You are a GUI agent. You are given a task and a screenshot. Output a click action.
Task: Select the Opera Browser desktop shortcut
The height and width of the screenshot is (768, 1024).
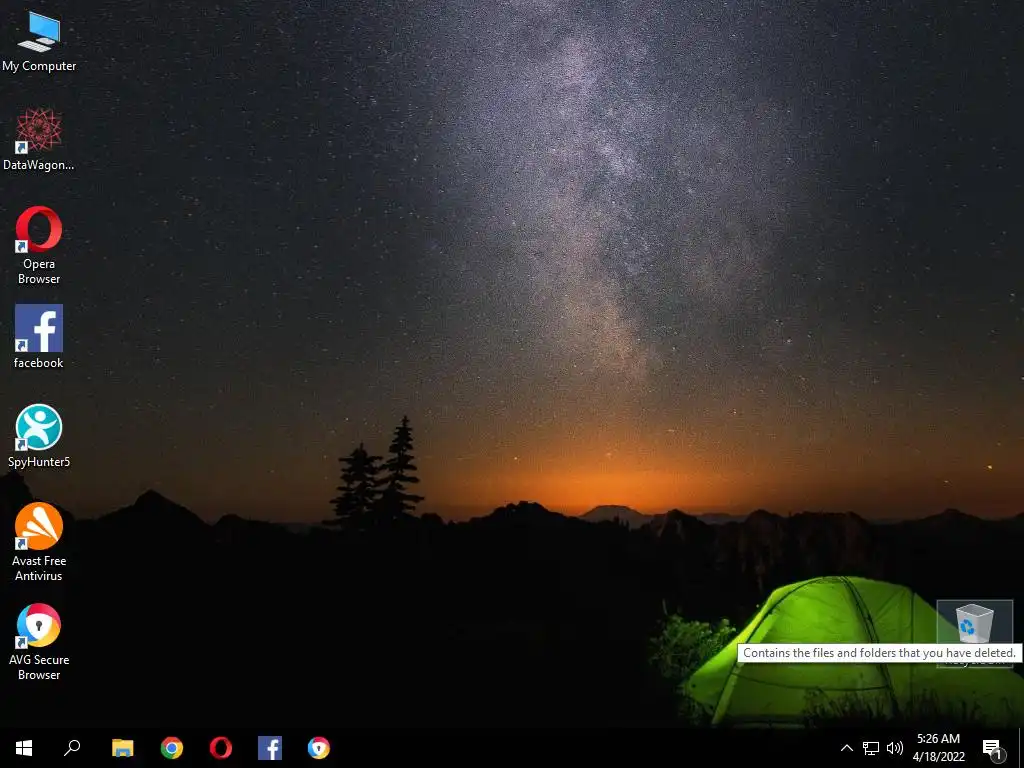pyautogui.click(x=39, y=246)
